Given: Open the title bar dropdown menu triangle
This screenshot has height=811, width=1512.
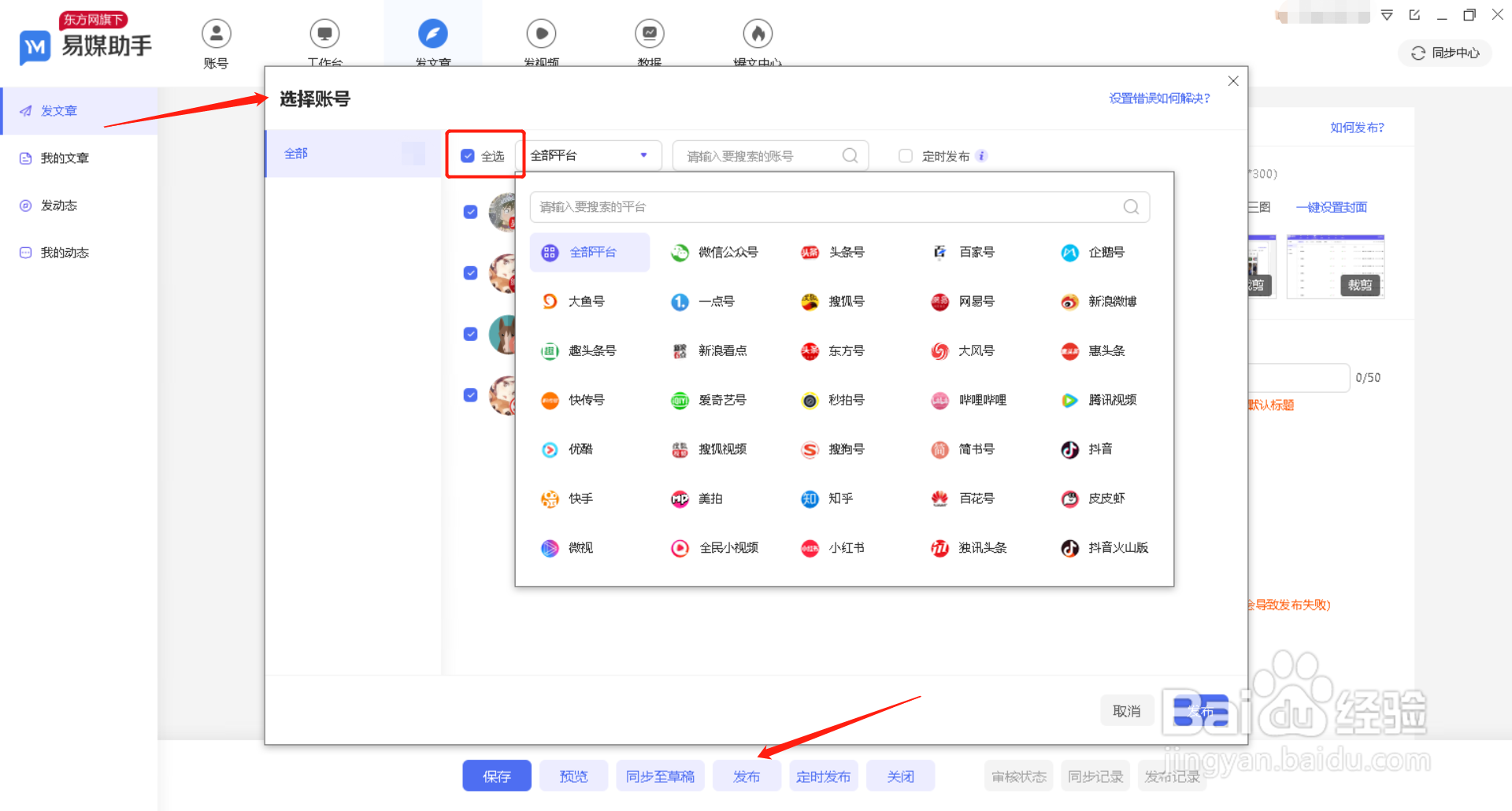Looking at the screenshot, I should [x=1388, y=15].
